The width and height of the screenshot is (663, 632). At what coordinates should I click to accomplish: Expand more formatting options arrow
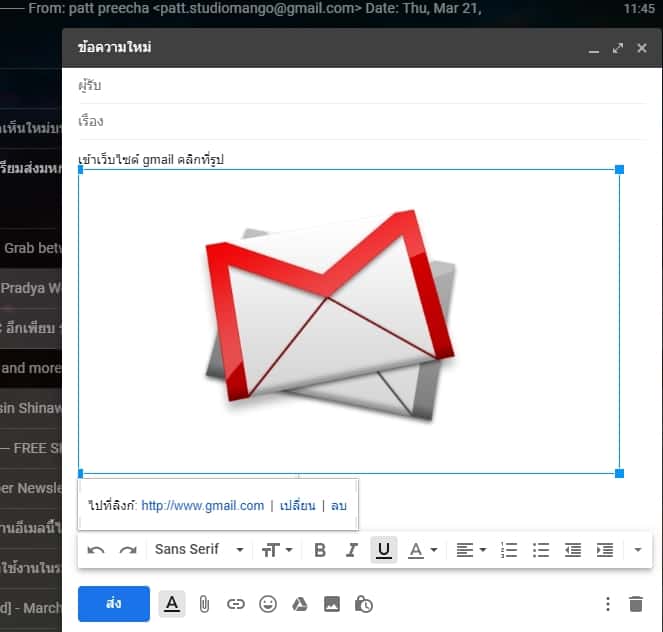[638, 550]
